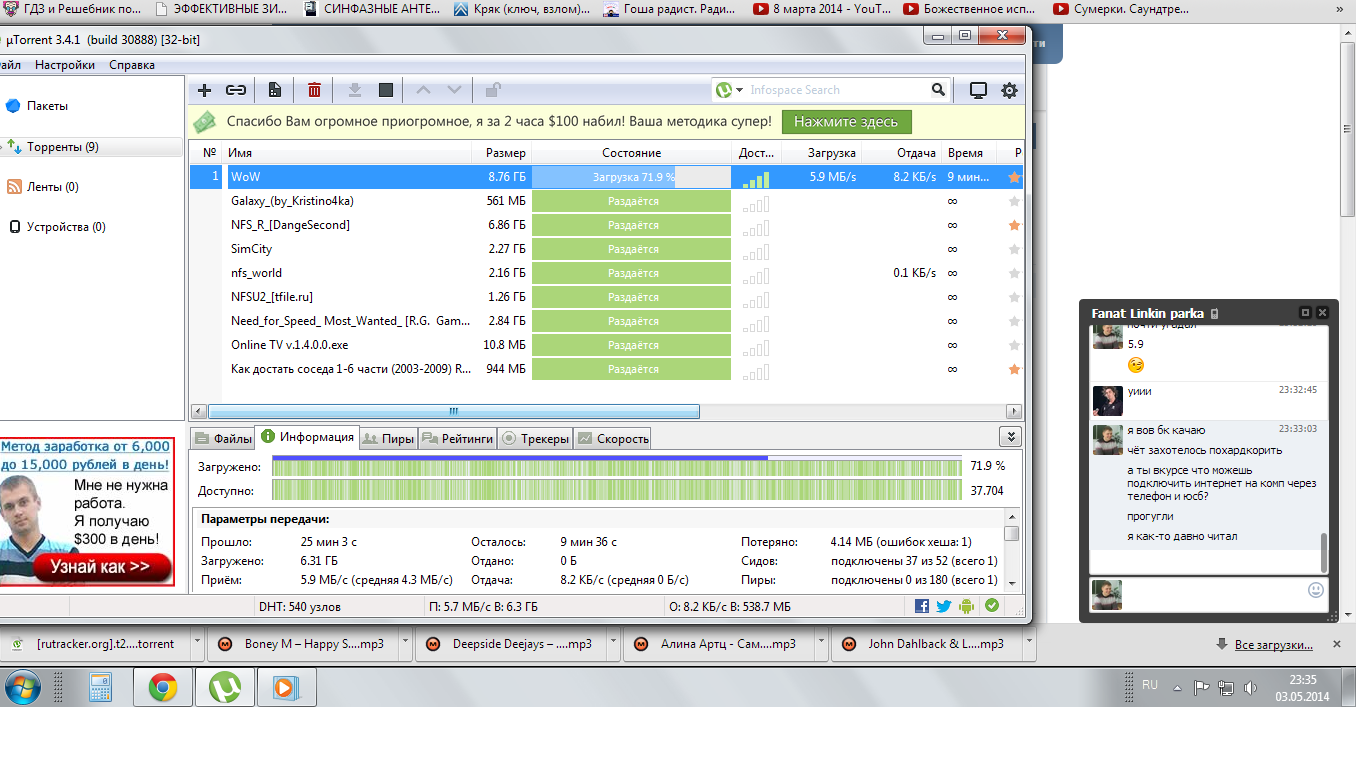Click the Android icon in the status bar
This screenshot has height=768, width=1360.
966,606
